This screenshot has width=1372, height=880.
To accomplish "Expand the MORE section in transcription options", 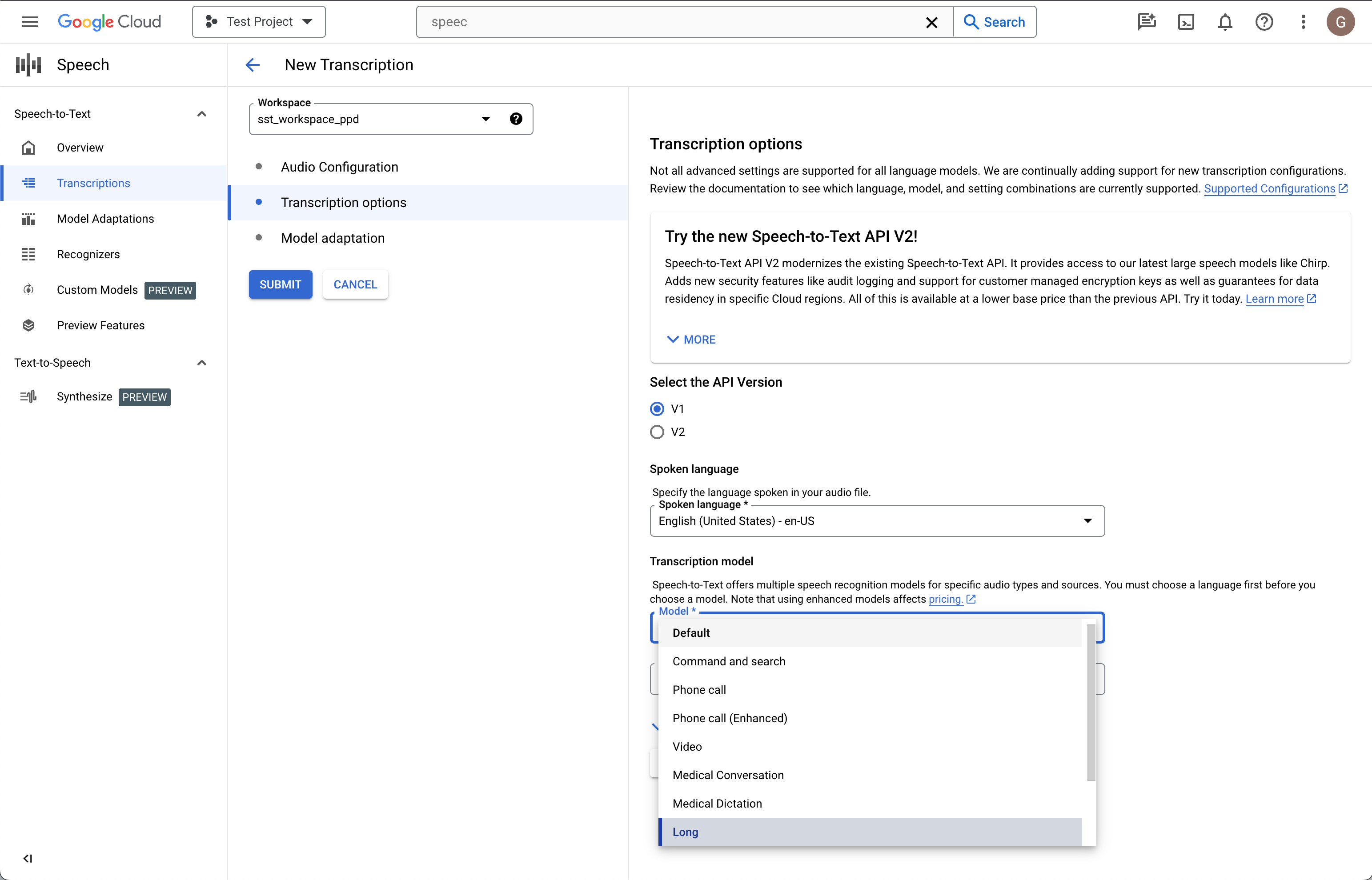I will 691,339.
